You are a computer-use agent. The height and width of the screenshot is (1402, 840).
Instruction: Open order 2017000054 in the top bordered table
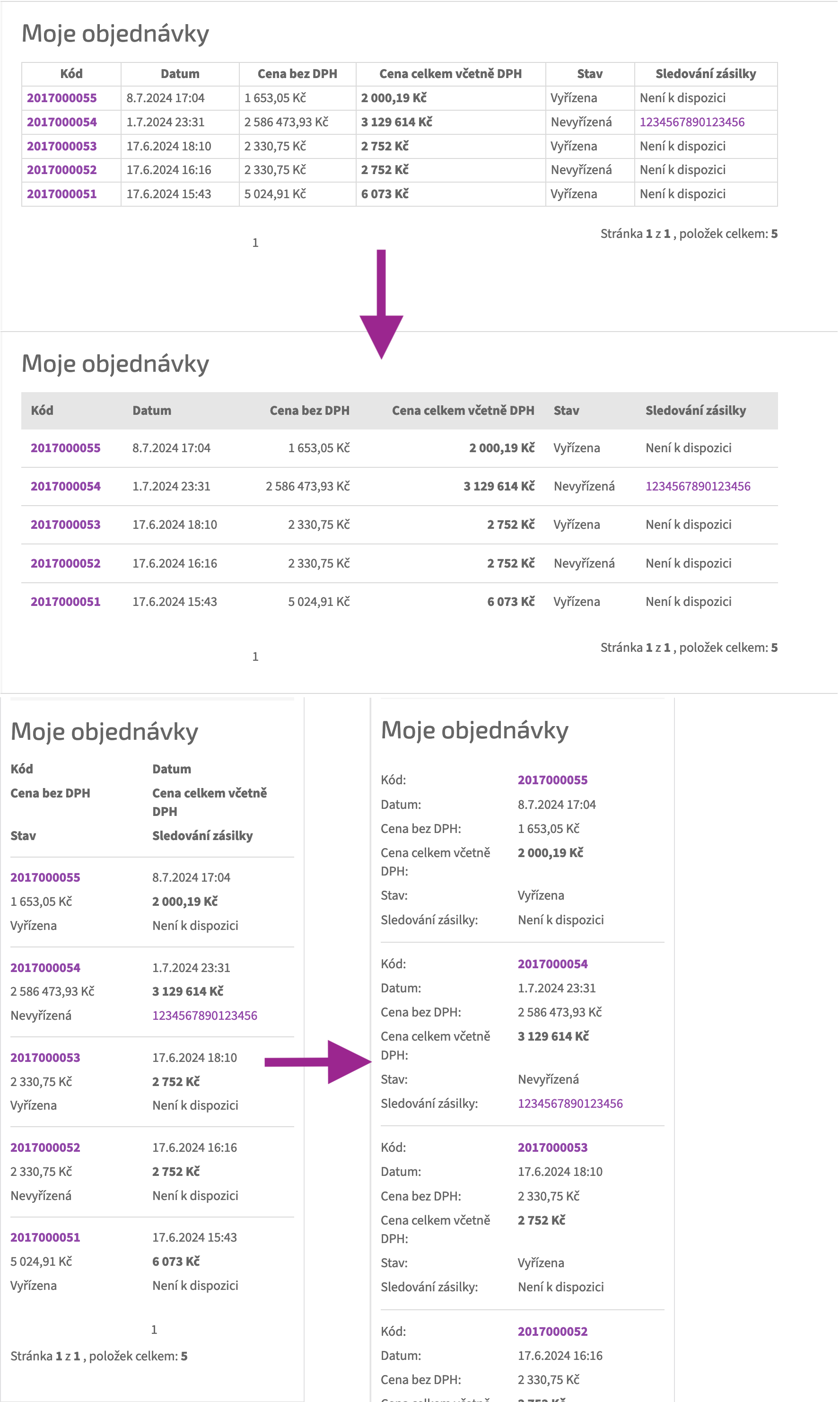pos(61,122)
